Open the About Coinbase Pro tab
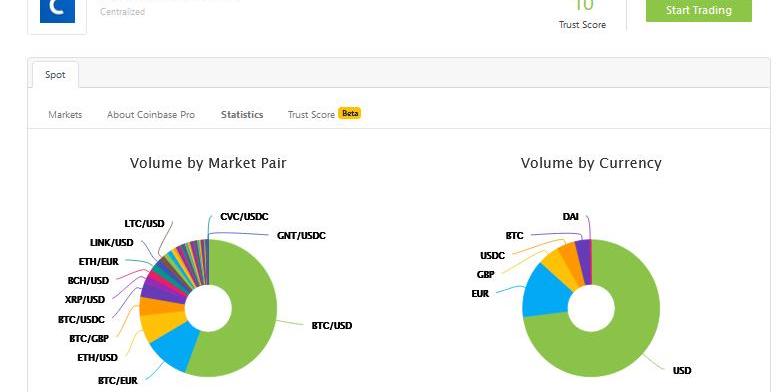The width and height of the screenshot is (777, 392). pos(151,114)
